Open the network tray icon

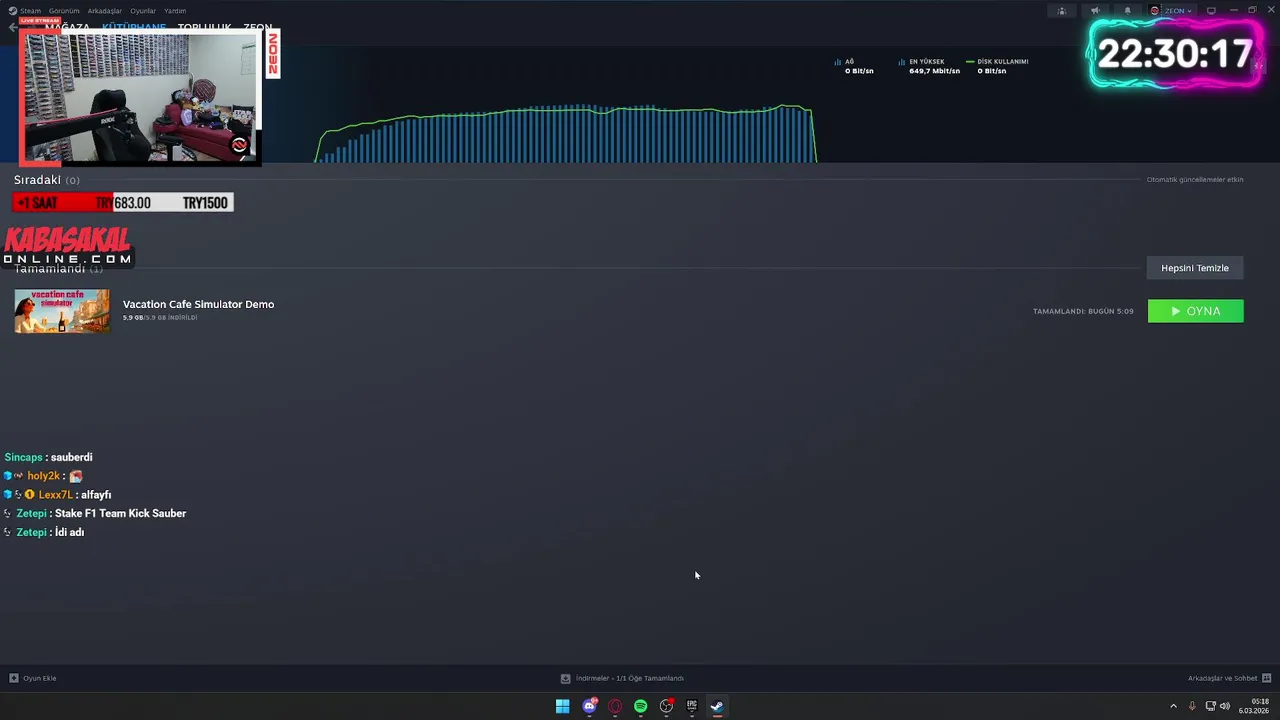pos(1211,706)
